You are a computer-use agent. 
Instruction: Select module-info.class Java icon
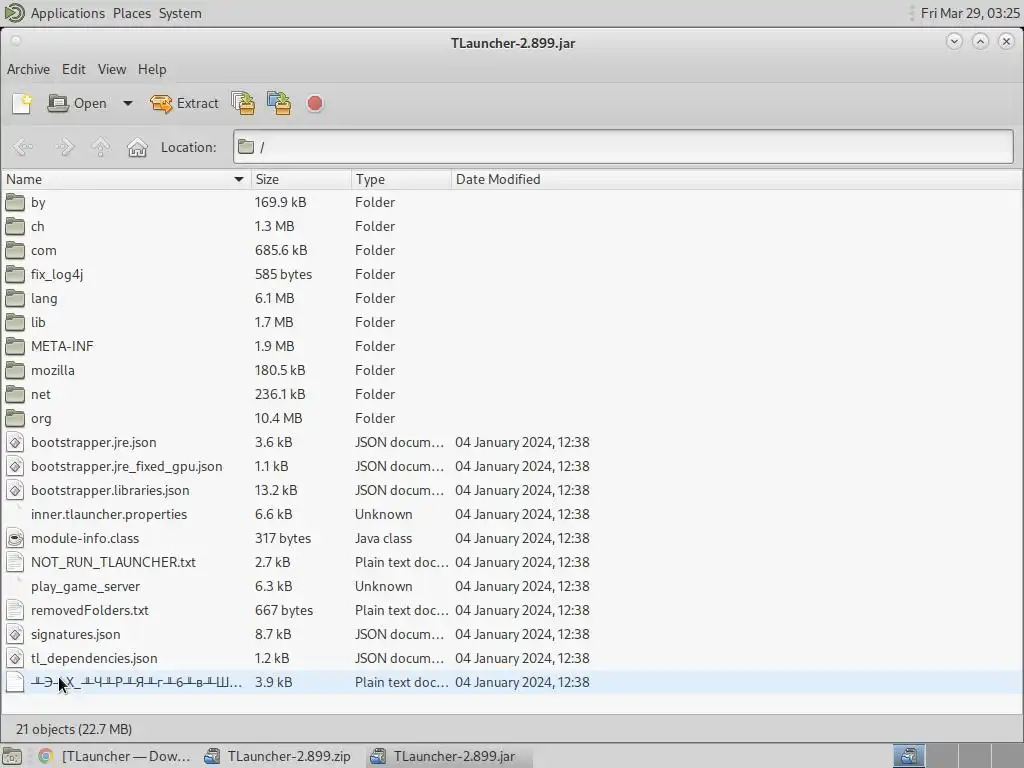click(15, 538)
